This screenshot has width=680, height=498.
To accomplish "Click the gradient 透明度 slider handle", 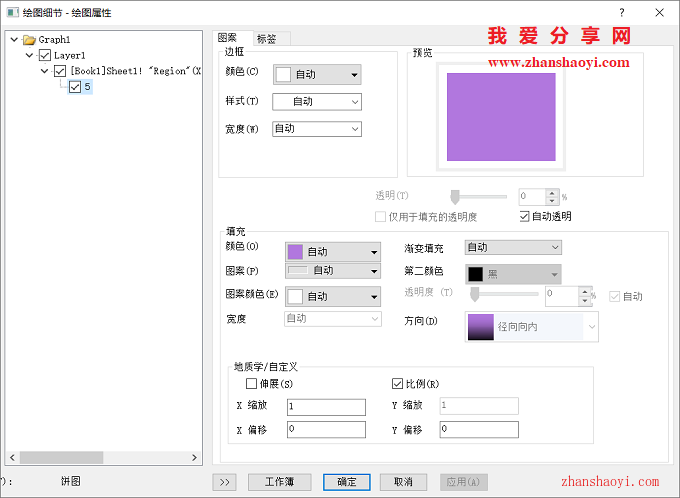I will coord(475,294).
